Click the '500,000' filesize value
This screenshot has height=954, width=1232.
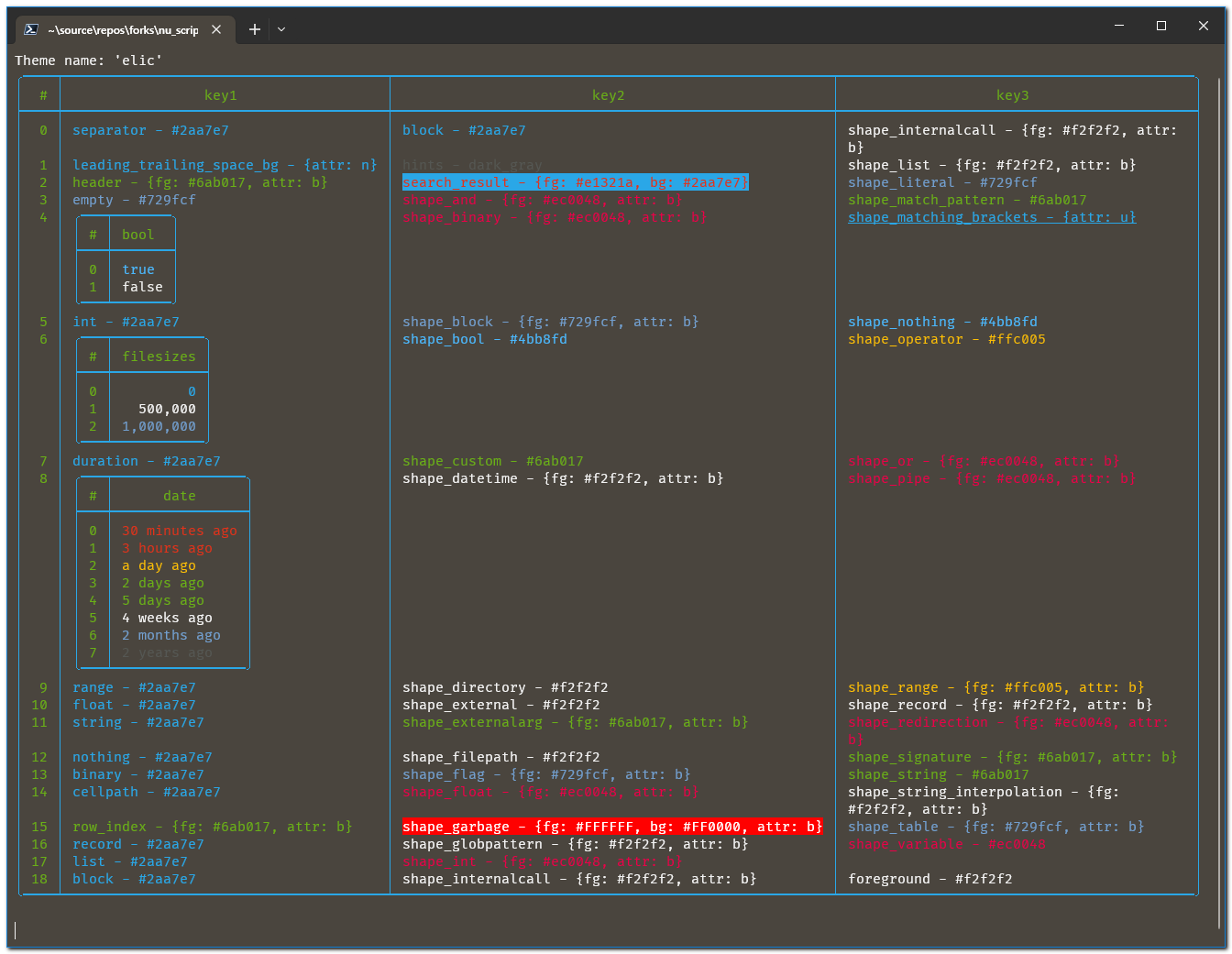pyautogui.click(x=168, y=409)
